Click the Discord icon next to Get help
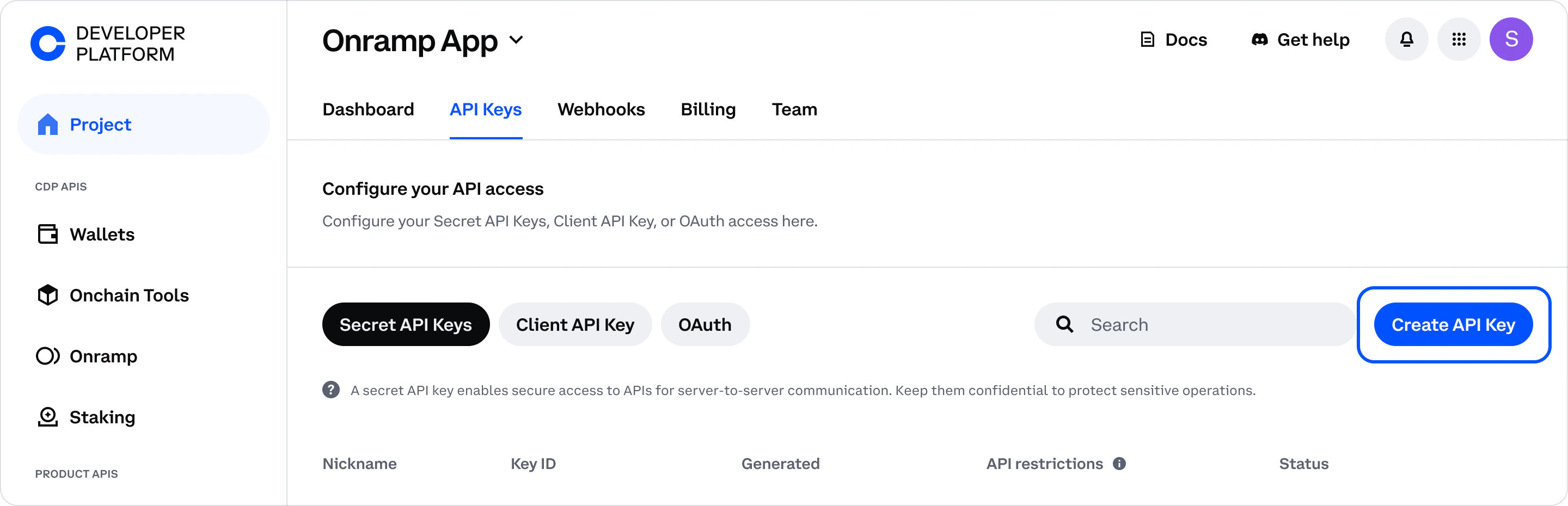The height and width of the screenshot is (506, 1568). tap(1259, 39)
